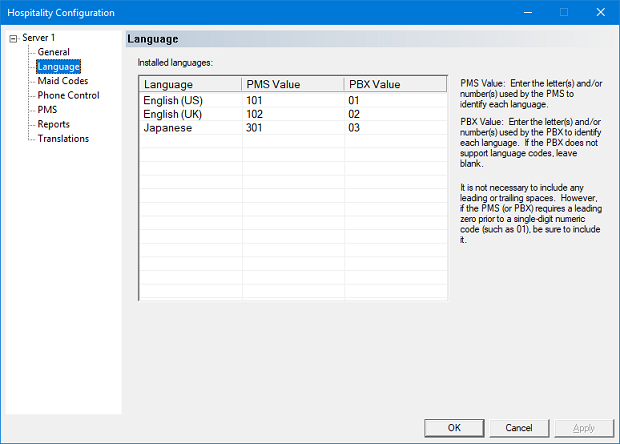The image size is (620, 444).
Task: Click the Language column header
Action: tap(190, 84)
